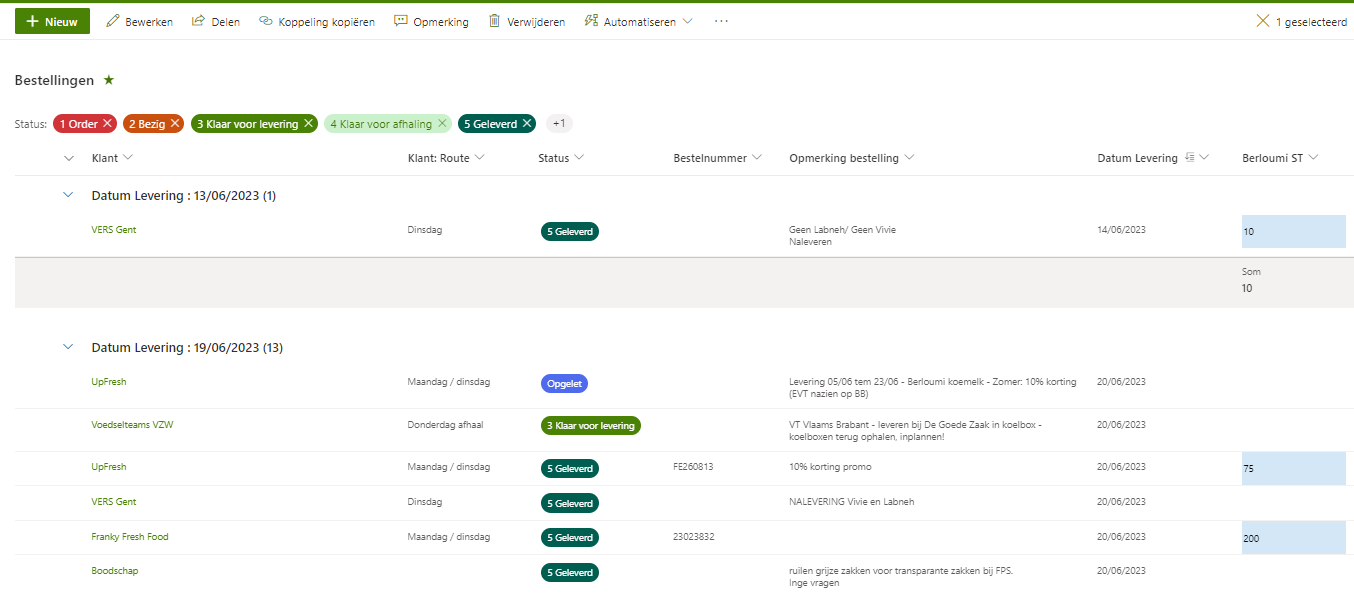Click the Berloumi ST cell with value 200
This screenshot has width=1354, height=594.
[1294, 538]
